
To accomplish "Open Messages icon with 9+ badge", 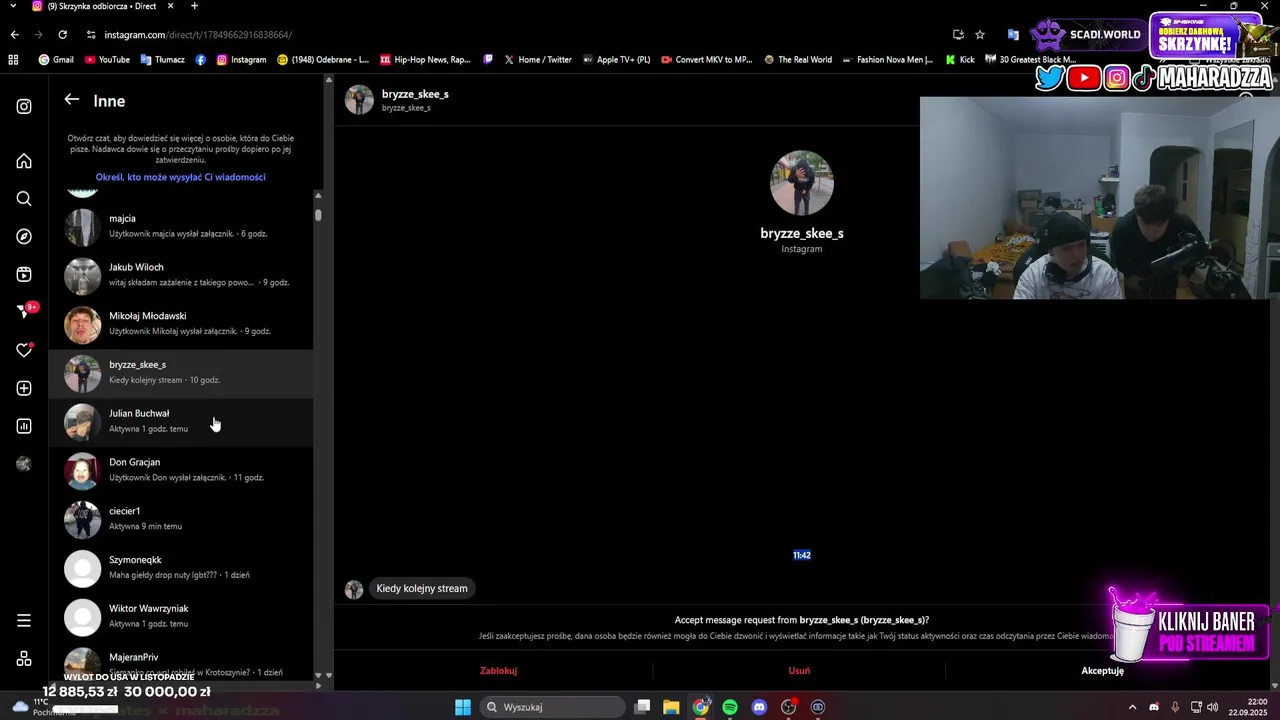I will click(25, 312).
